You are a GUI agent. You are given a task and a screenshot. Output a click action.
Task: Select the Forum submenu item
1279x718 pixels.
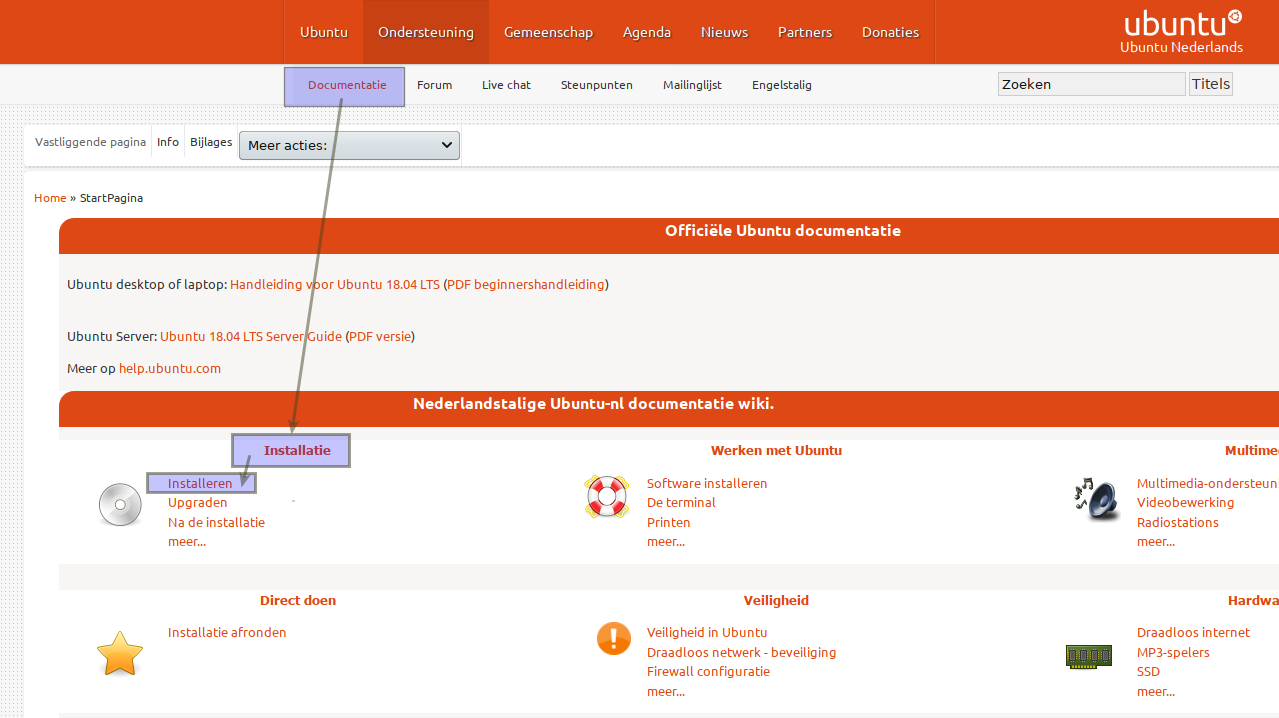[x=434, y=85]
